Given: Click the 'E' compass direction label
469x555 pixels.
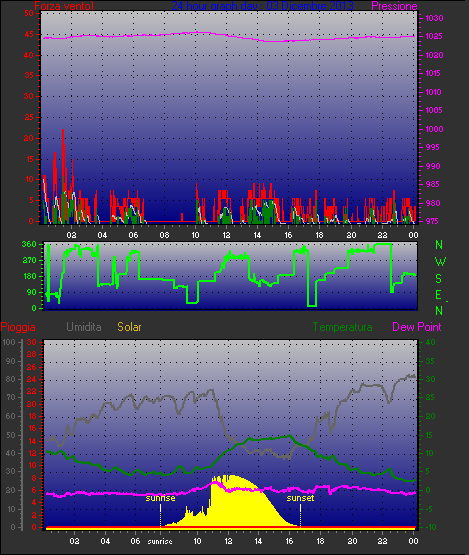Looking at the screenshot, I should [x=439, y=295].
